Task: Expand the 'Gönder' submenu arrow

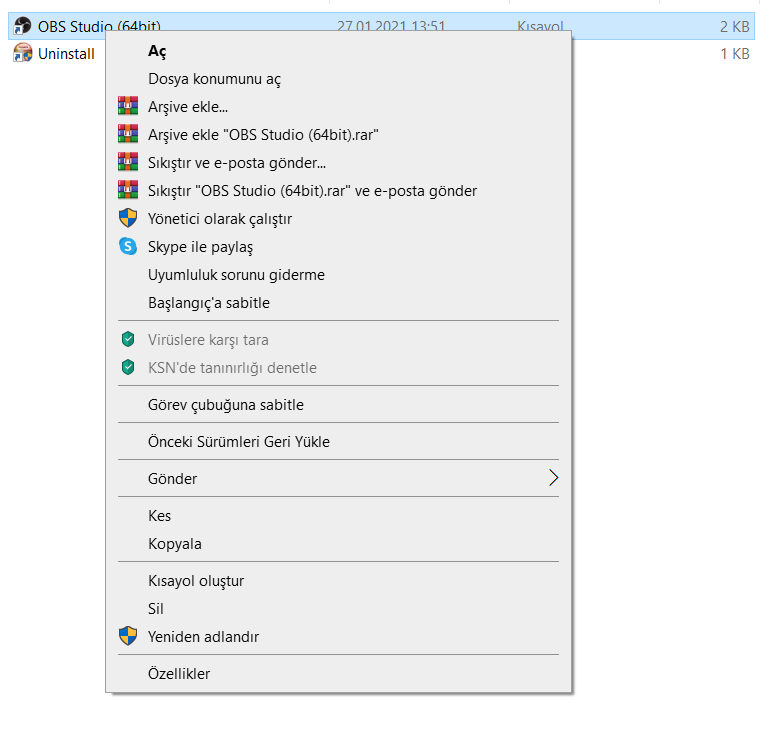Action: (554, 478)
